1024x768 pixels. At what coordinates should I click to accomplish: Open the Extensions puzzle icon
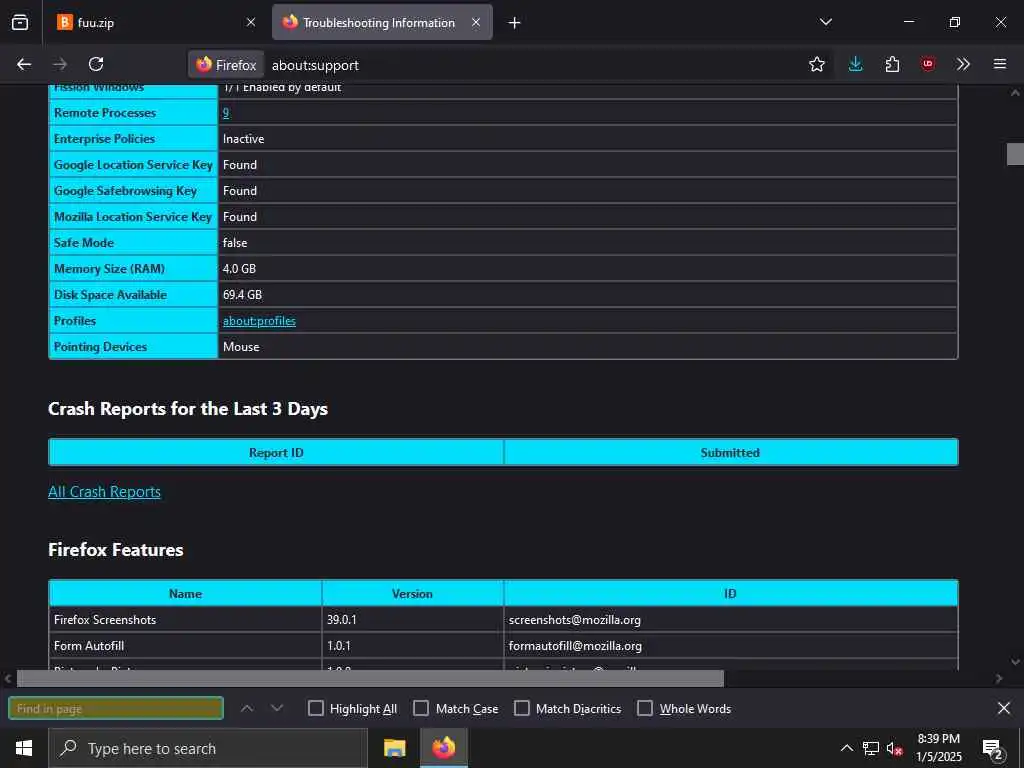coord(892,64)
